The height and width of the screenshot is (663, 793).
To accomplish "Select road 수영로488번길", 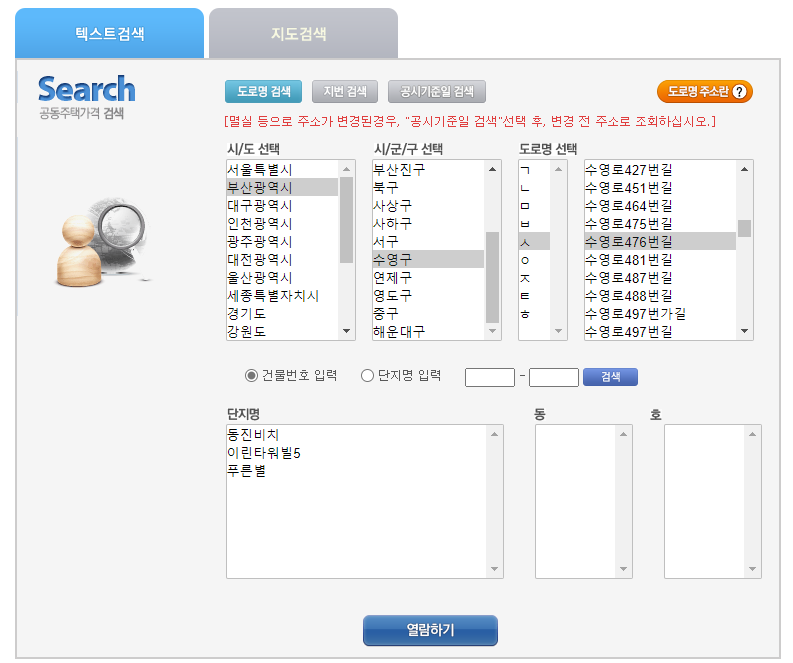I will pos(660,295).
